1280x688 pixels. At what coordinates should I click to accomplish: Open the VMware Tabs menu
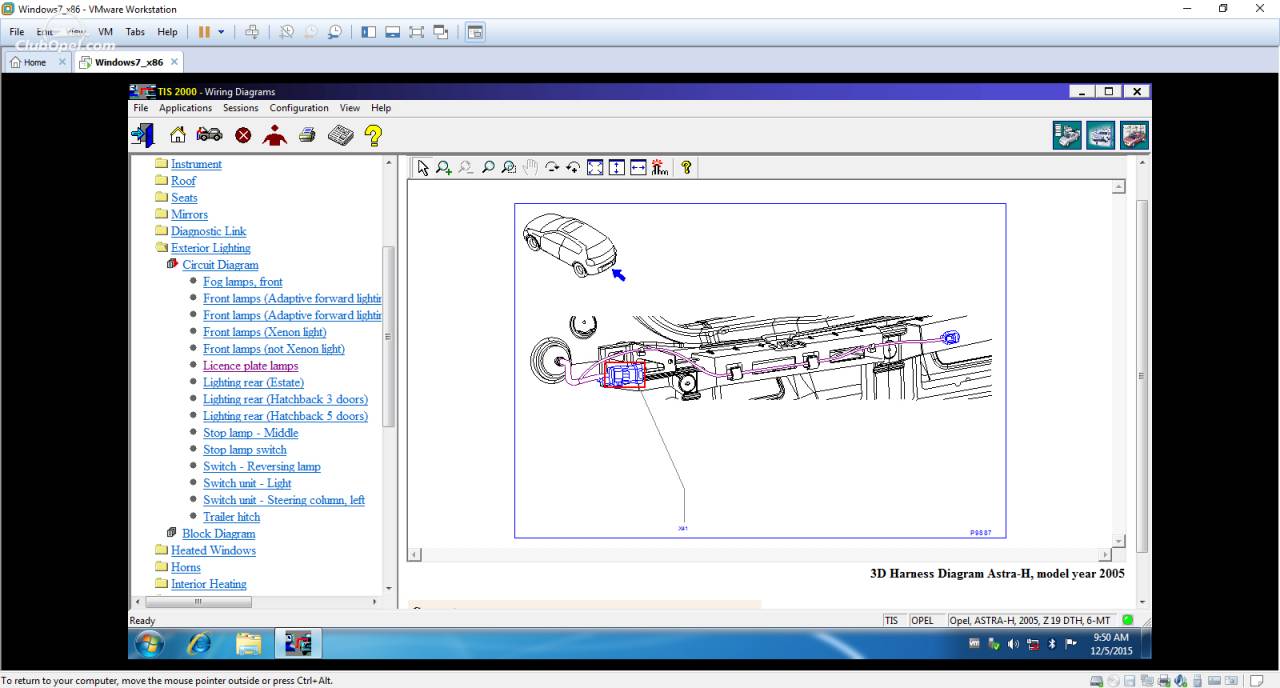point(135,32)
